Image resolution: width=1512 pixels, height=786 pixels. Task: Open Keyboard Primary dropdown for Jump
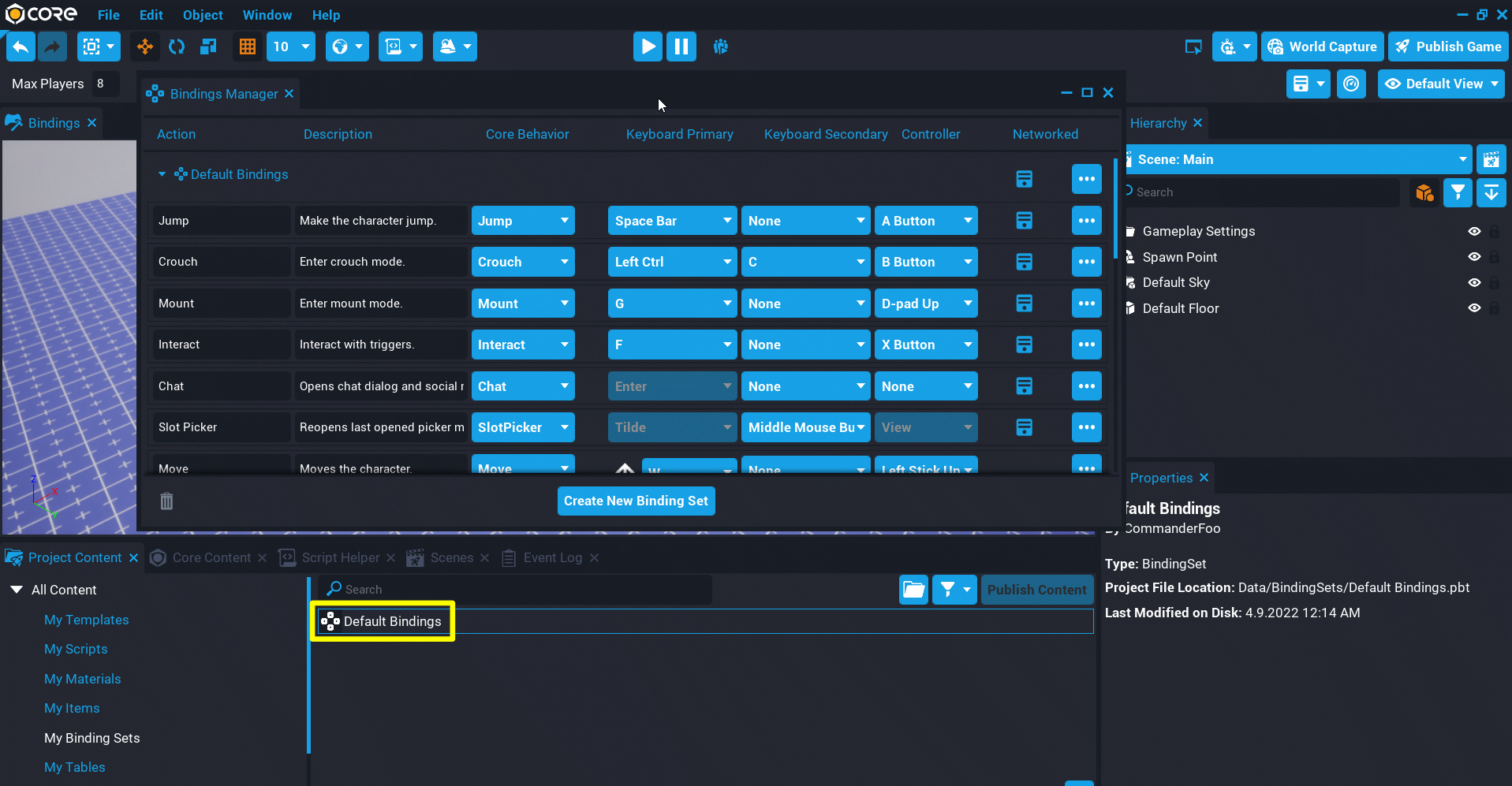(672, 221)
